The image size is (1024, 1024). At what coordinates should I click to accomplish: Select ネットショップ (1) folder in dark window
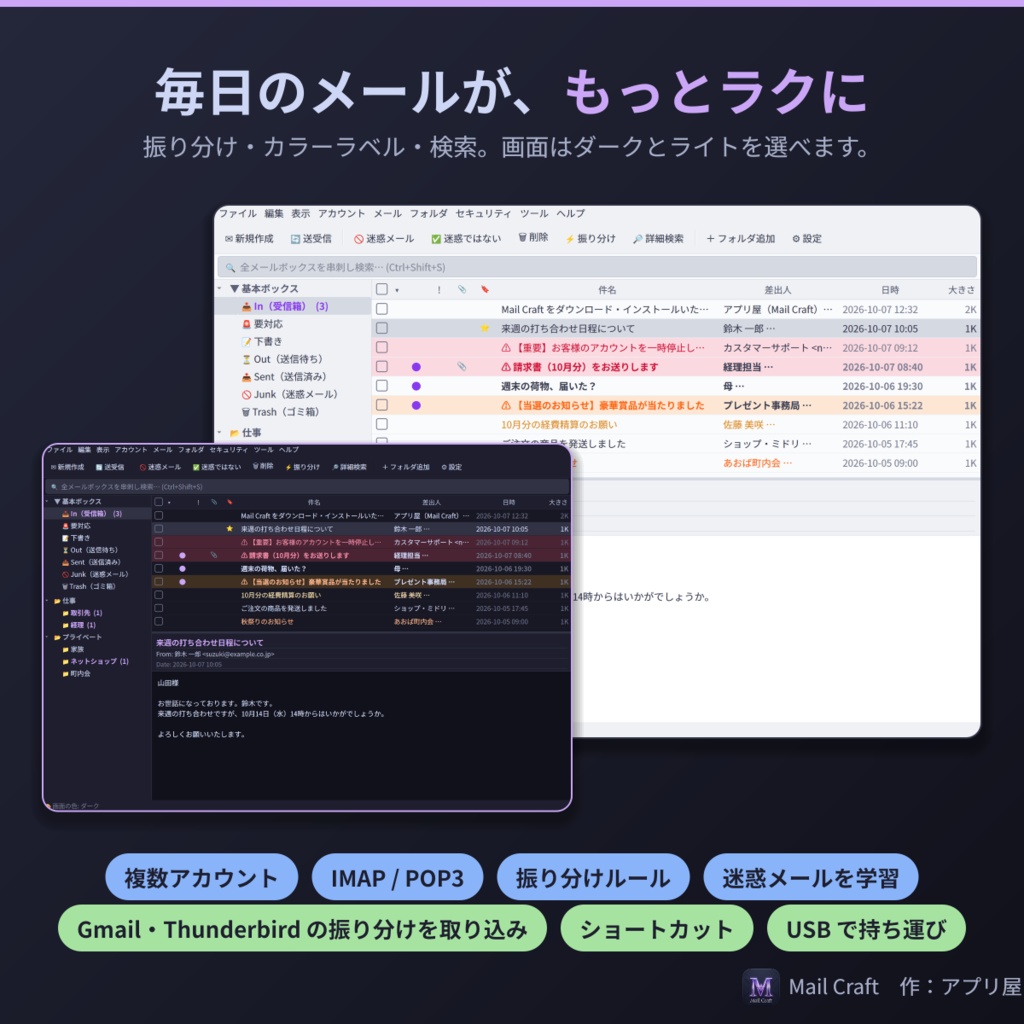95,661
